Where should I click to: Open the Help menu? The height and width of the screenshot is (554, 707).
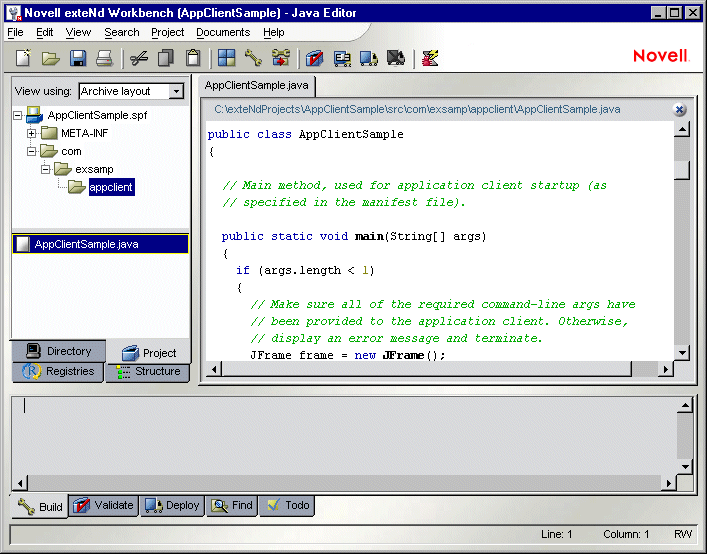click(x=274, y=32)
